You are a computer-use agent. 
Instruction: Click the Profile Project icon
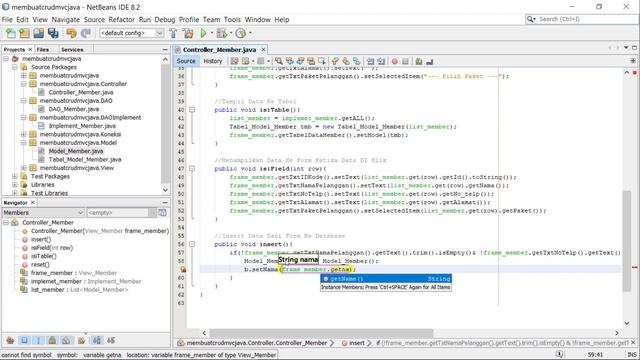[x=241, y=33]
